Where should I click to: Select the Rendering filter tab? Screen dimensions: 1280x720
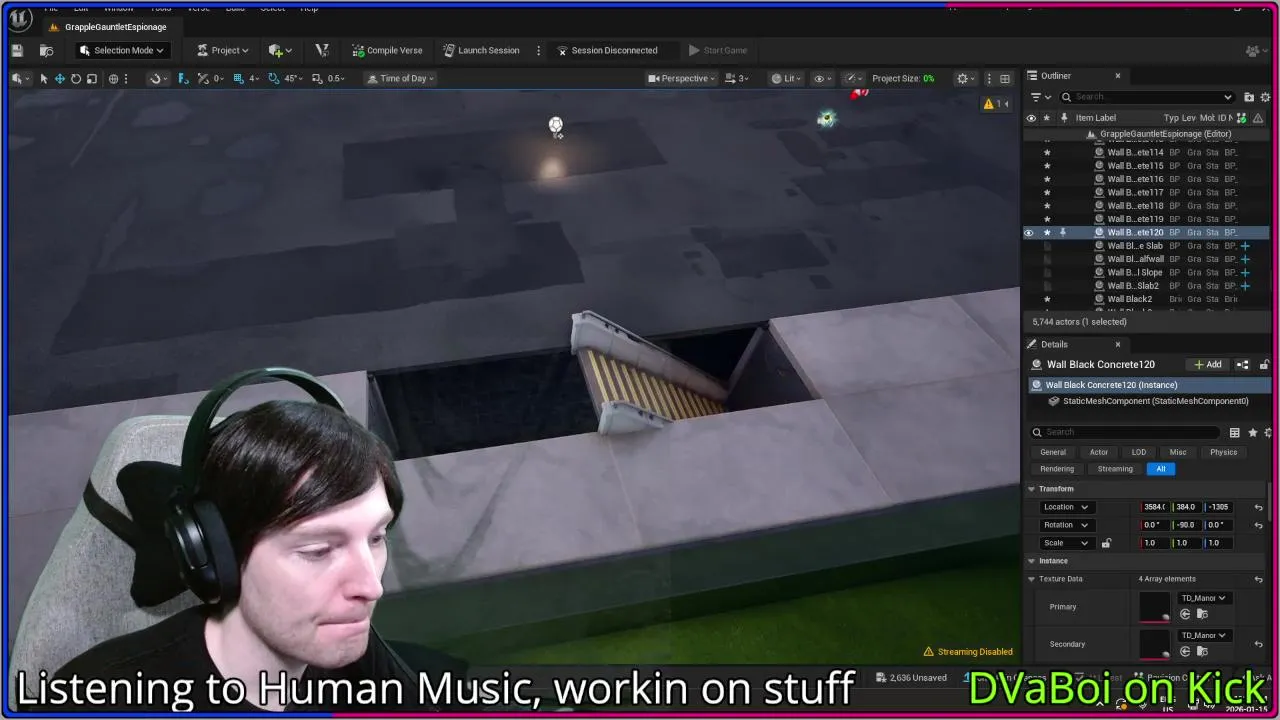pos(1057,469)
